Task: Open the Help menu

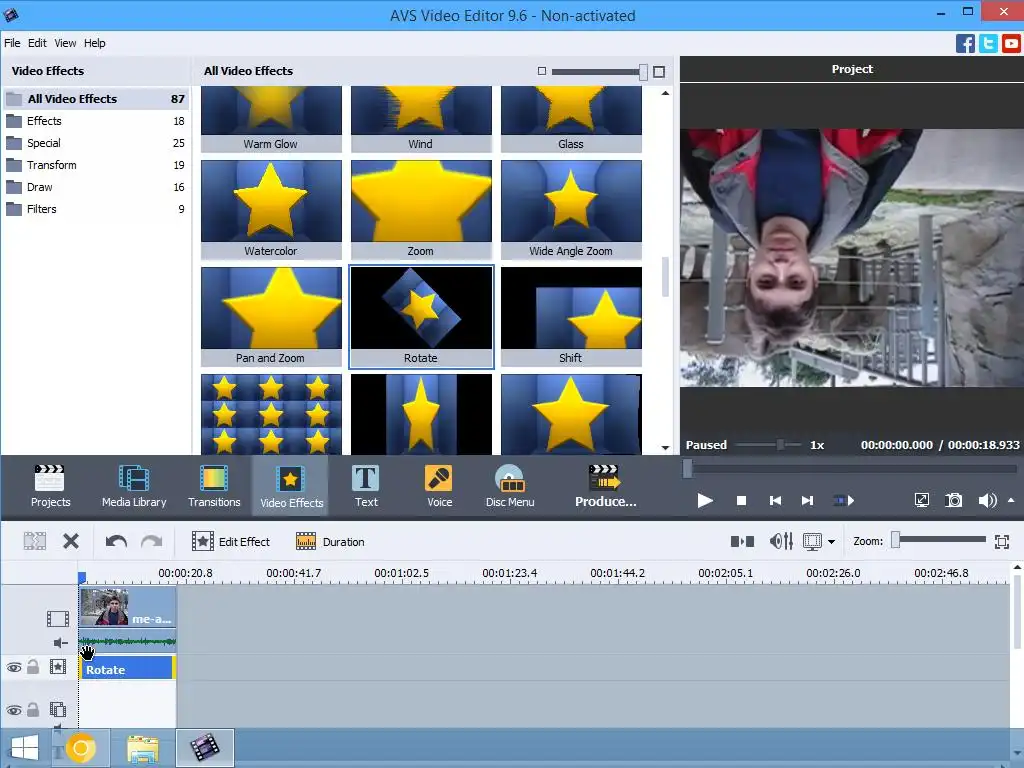Action: pos(94,43)
